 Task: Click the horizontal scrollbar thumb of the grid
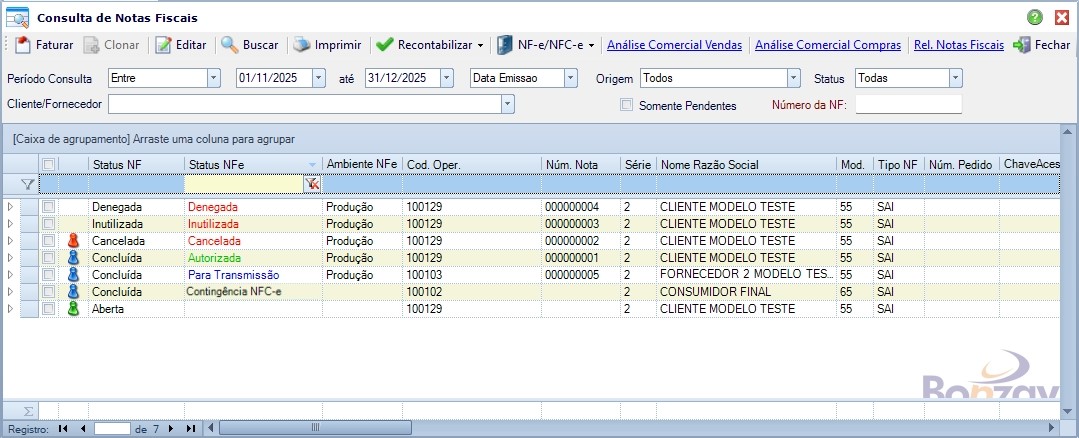tap(315, 428)
